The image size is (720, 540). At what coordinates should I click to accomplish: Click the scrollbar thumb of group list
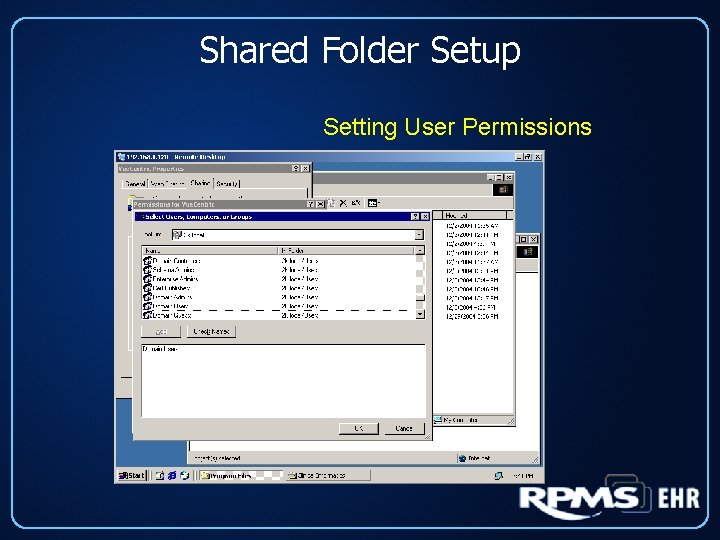point(420,298)
